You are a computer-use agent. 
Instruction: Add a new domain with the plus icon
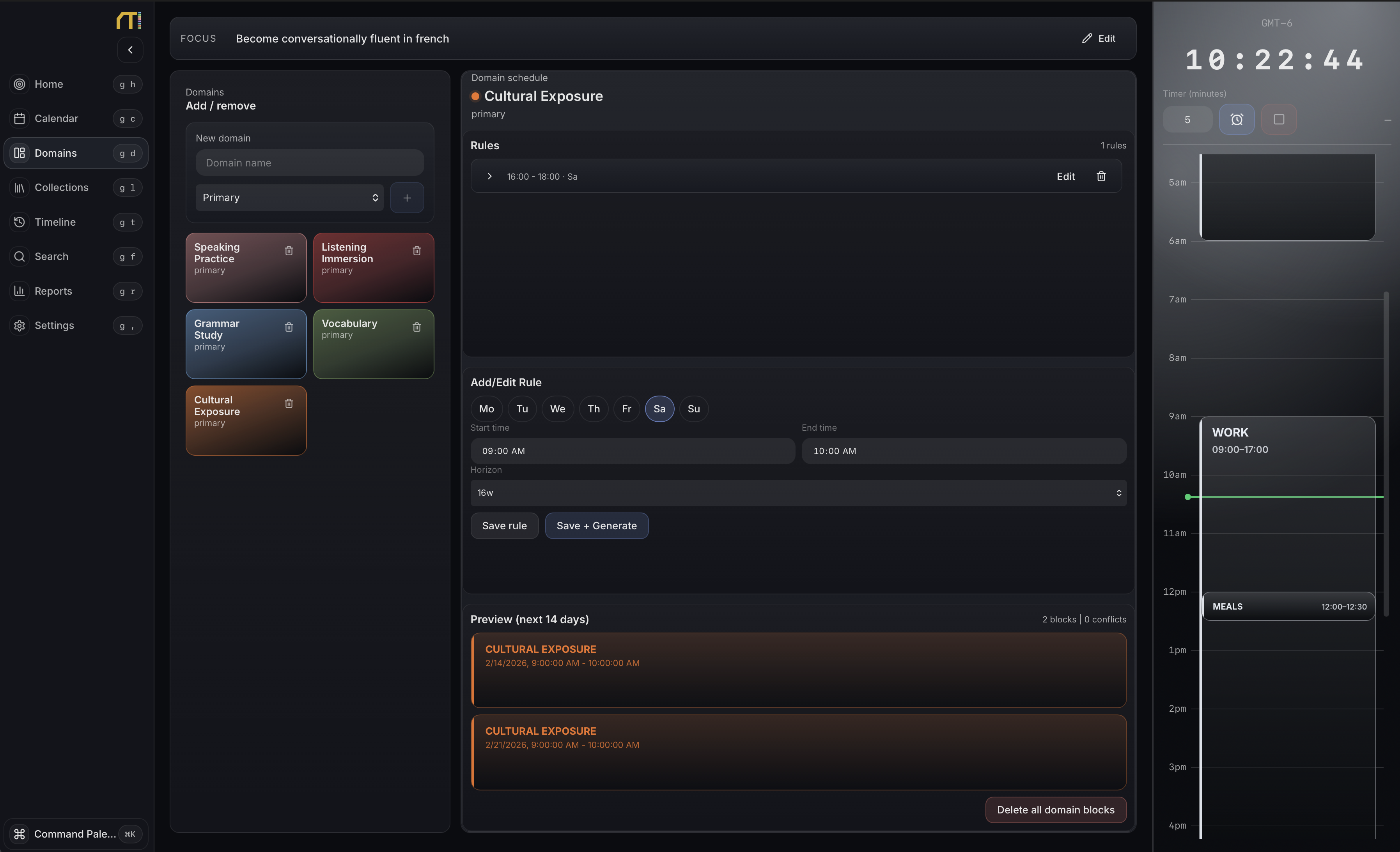tap(407, 198)
